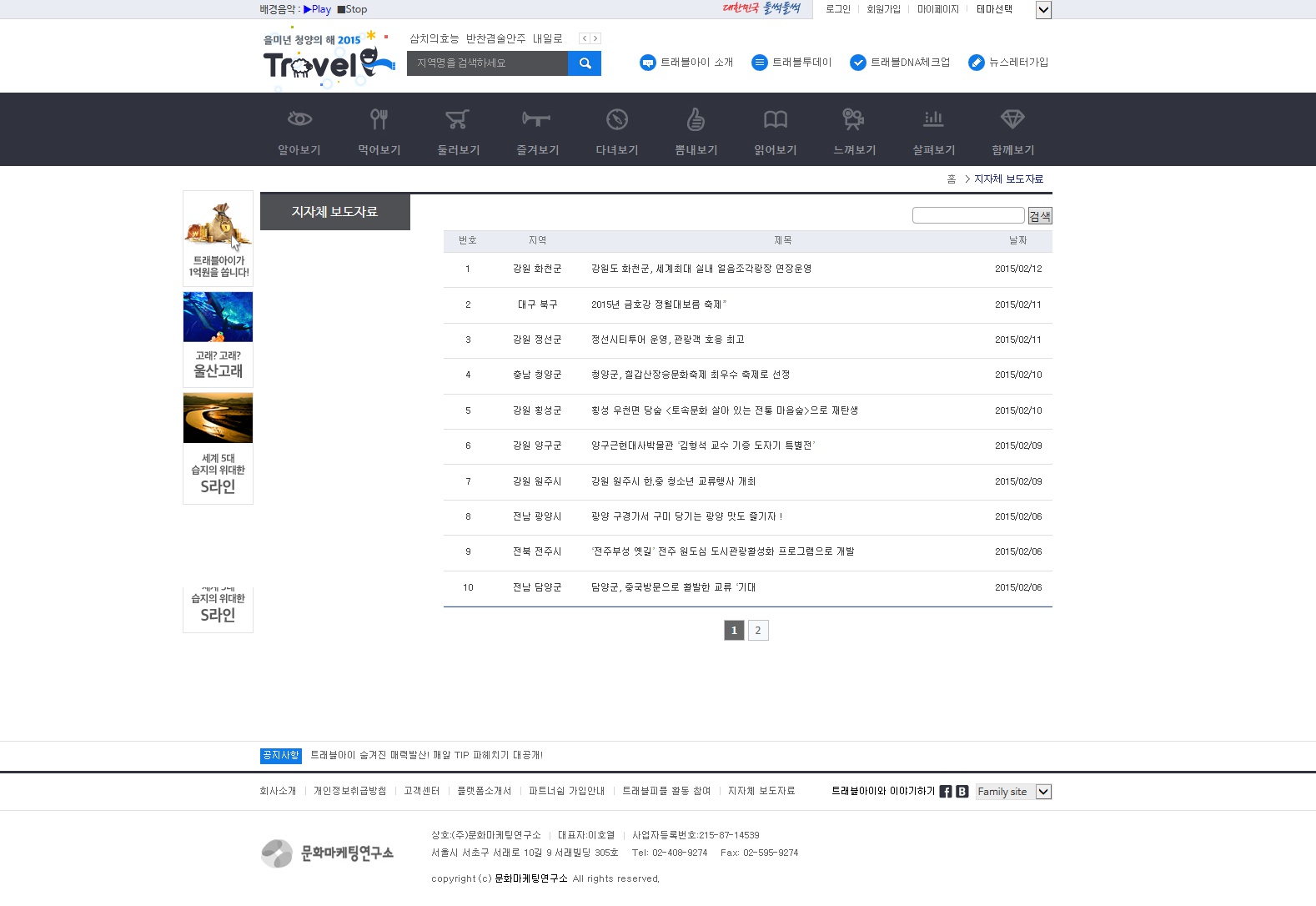This screenshot has width=1316, height=906.
Task: Open the Facebook icon in footer
Action: coord(946,792)
